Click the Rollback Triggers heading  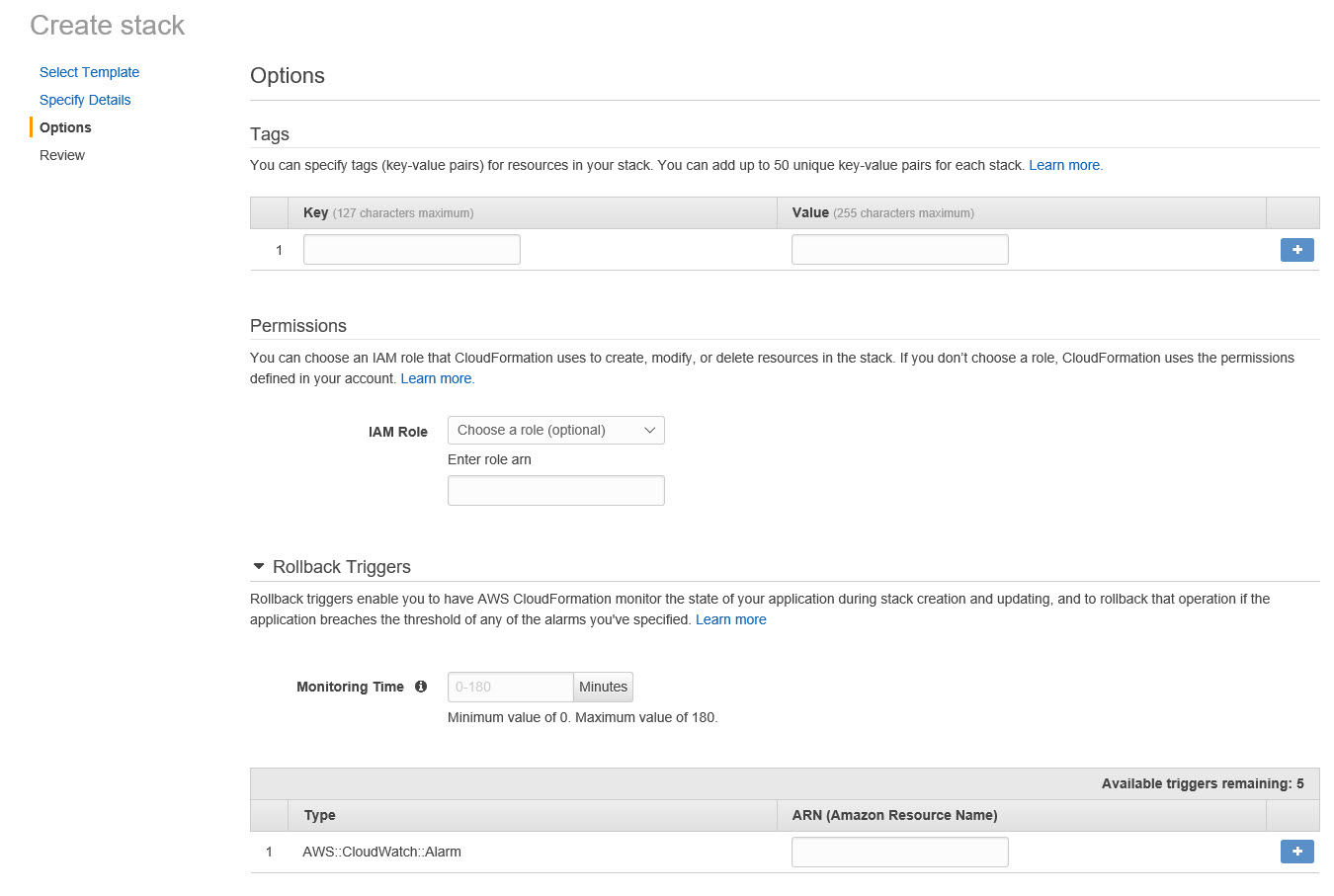click(341, 567)
